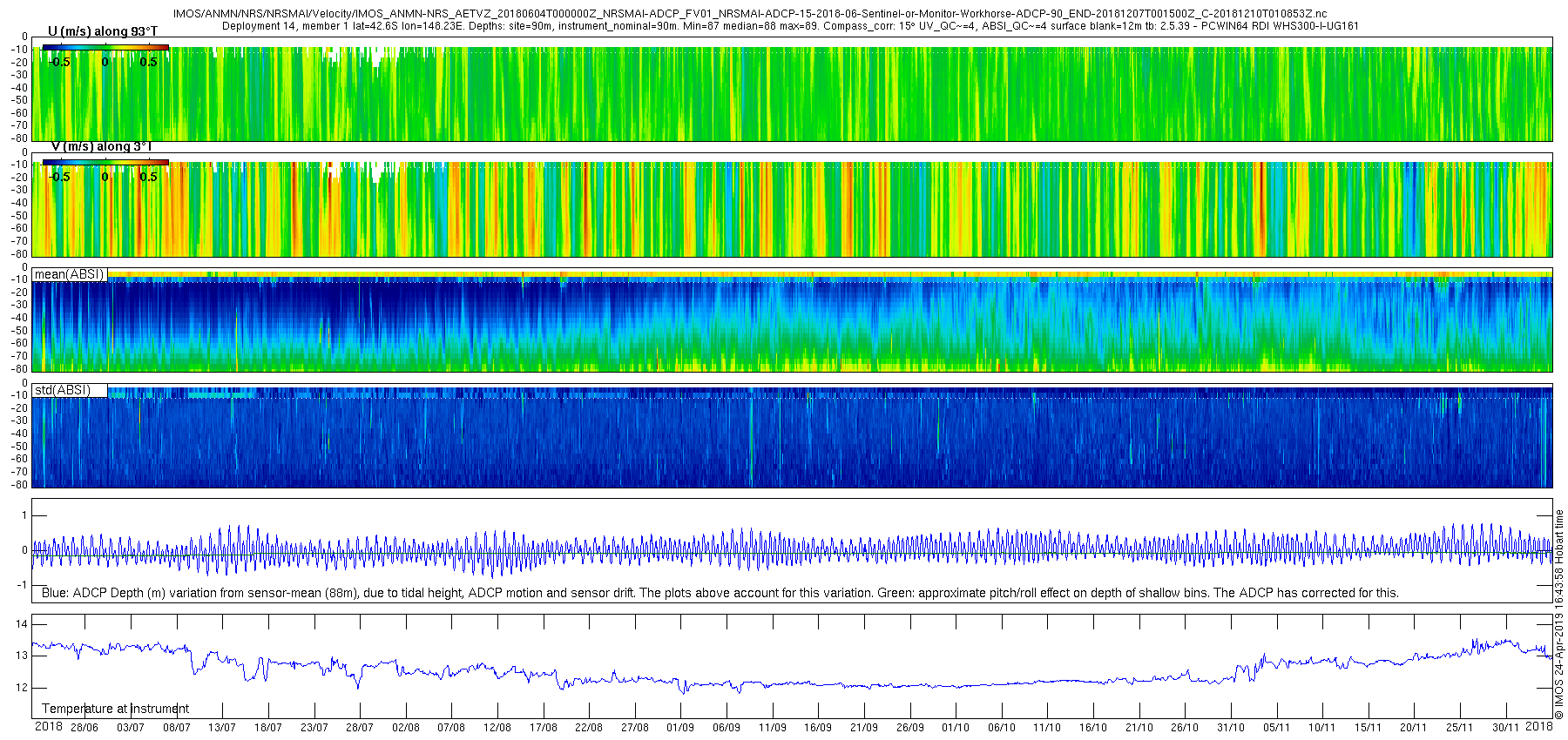Click the -50 depth tick of the mean(ABSI) panel
1568x740 pixels.
(x=17, y=330)
